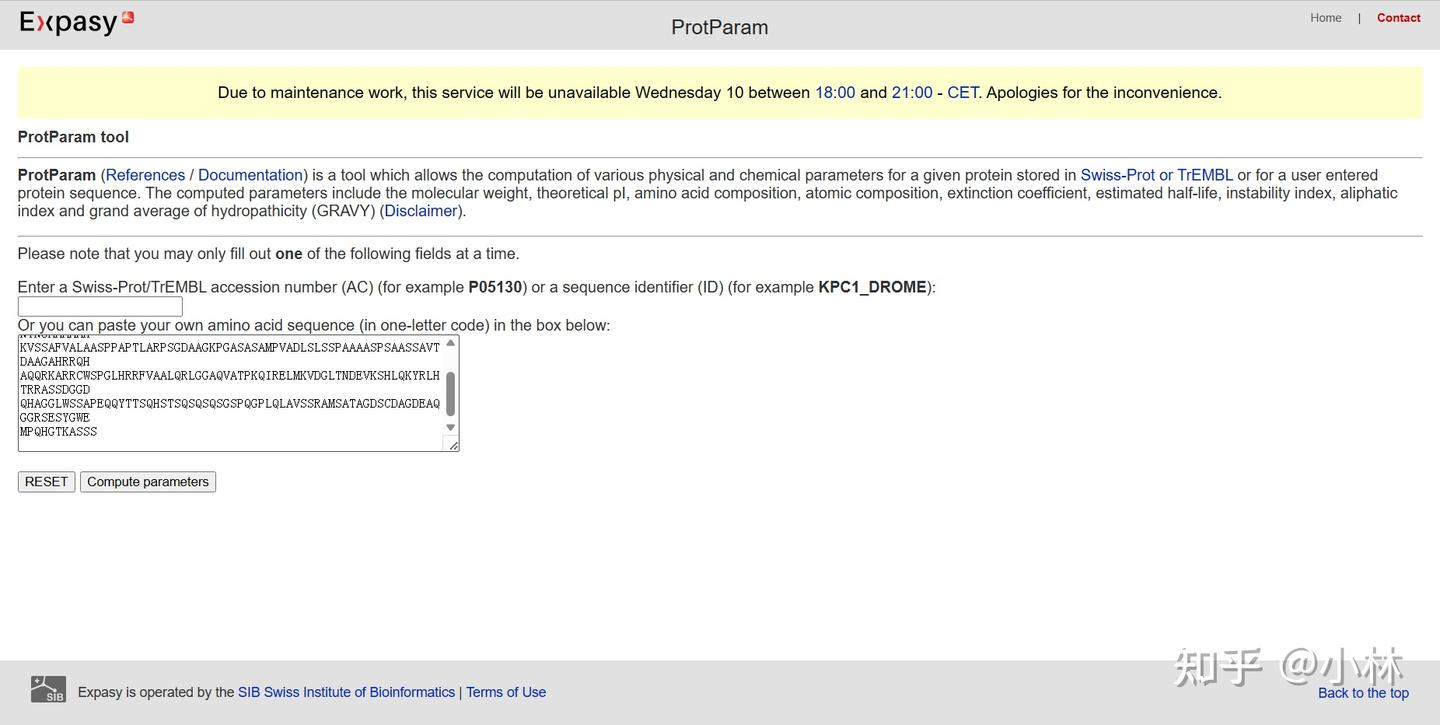Click Back to the top link
Viewport: 1440px width, 725px height.
coord(1363,693)
